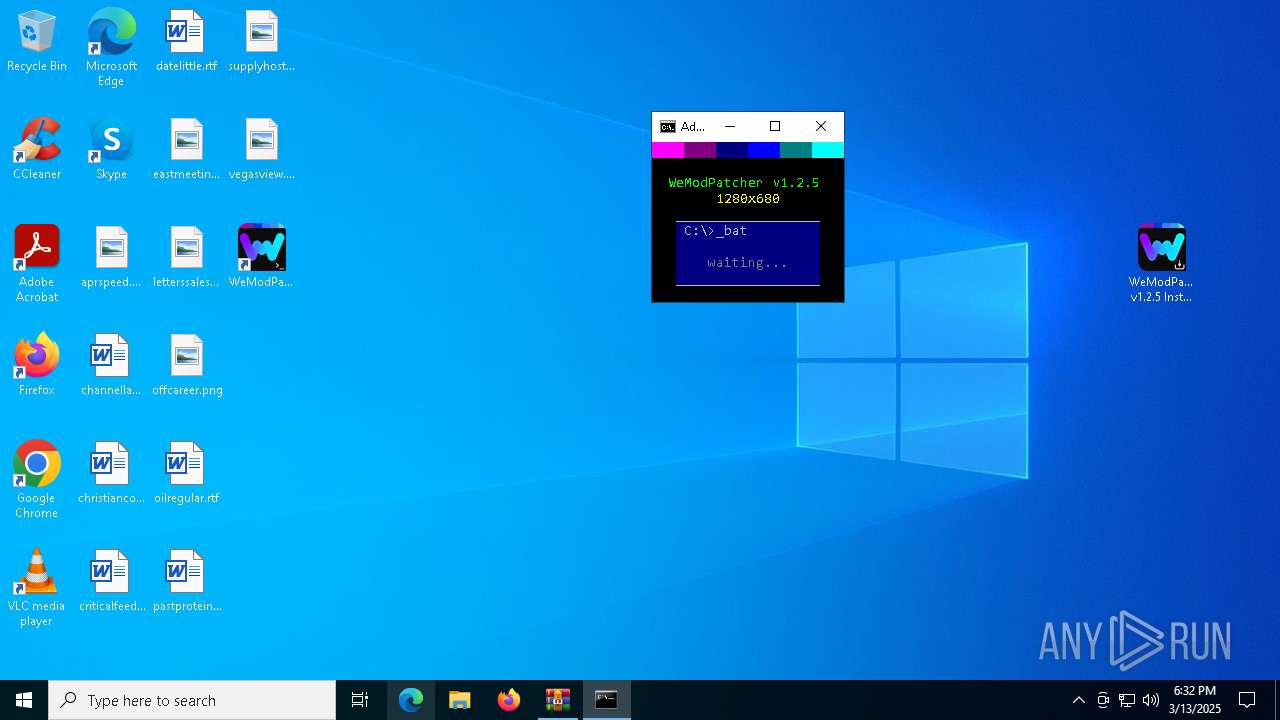Click the "waiting..." status text

click(x=747, y=263)
